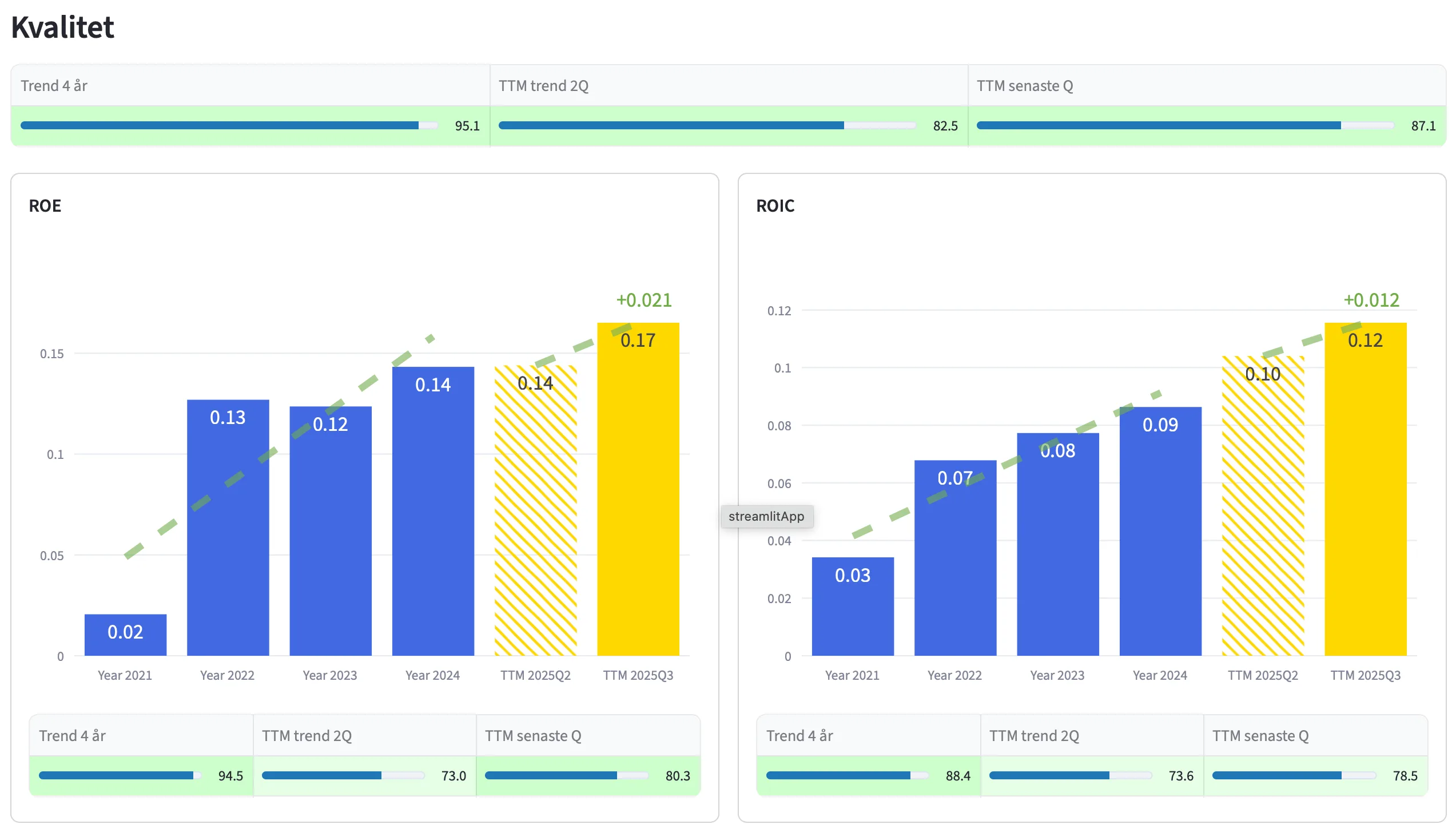
Task: Click the ROE TTM trend 2Q score 73.0
Action: point(453,775)
